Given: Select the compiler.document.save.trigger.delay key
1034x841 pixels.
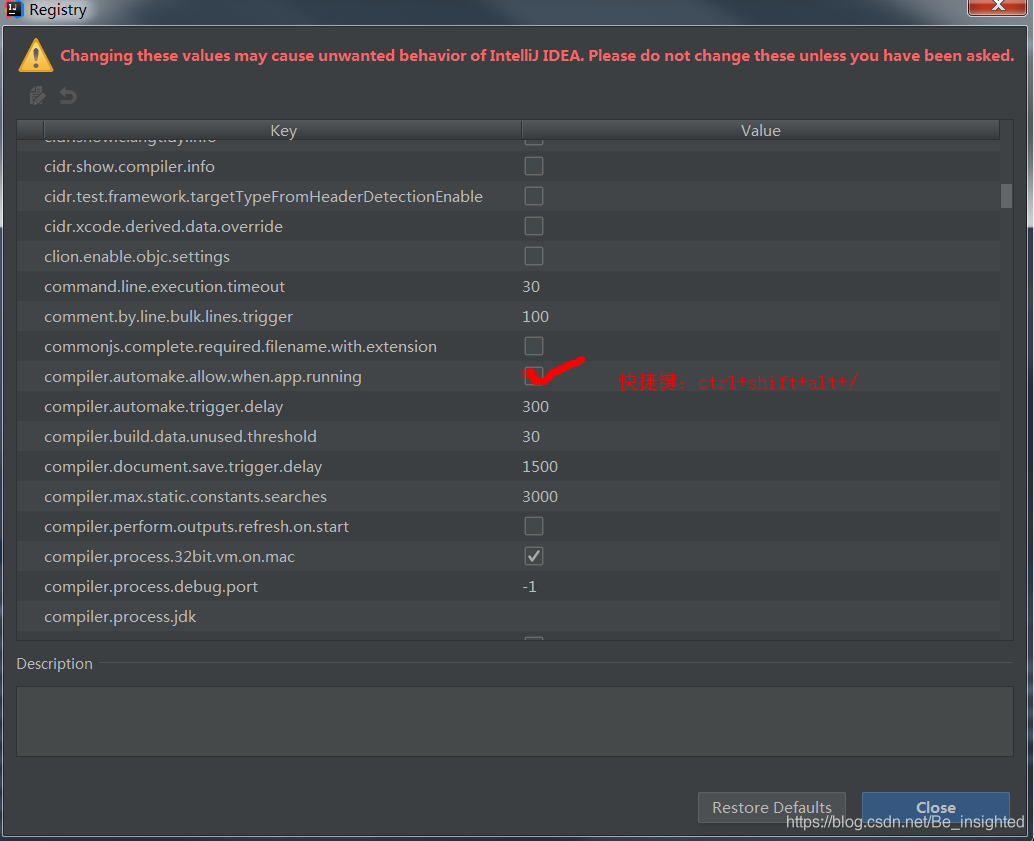Looking at the screenshot, I should [183, 466].
